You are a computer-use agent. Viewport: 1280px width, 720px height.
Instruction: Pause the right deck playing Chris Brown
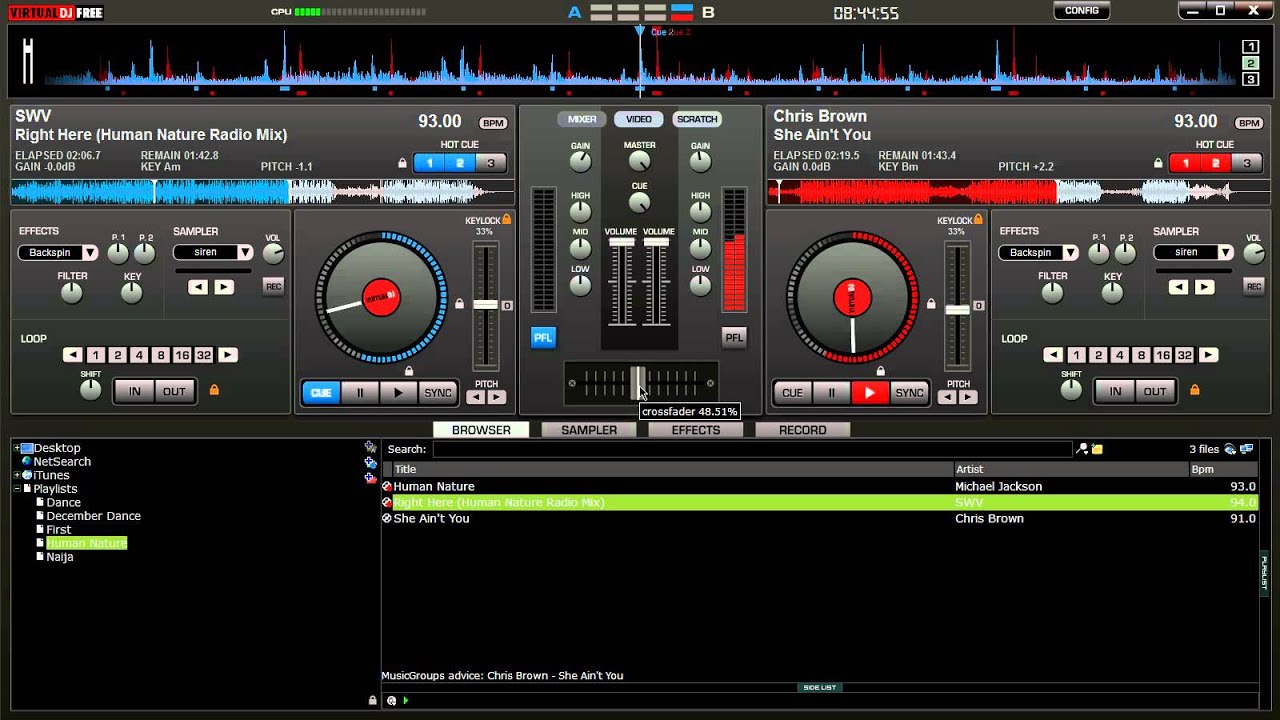[831, 393]
